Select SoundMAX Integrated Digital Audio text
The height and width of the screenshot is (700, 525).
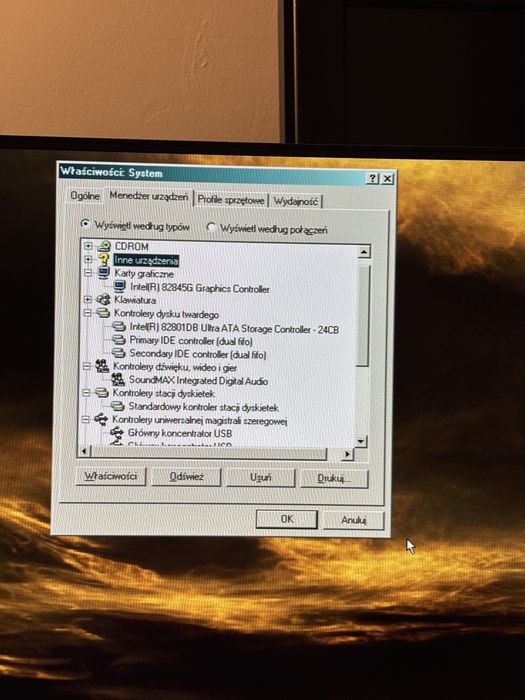(x=198, y=381)
